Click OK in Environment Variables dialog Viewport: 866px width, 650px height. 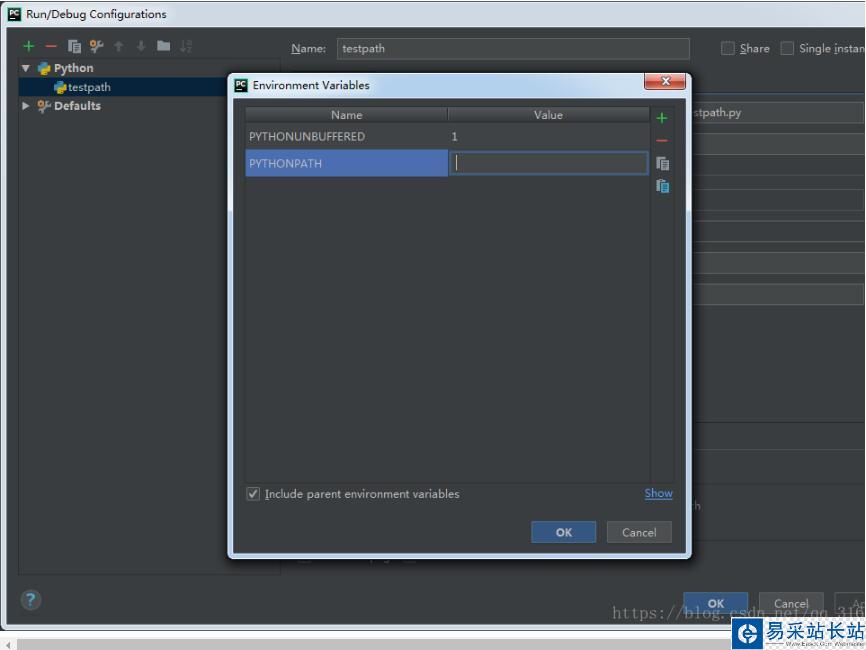pyautogui.click(x=563, y=532)
